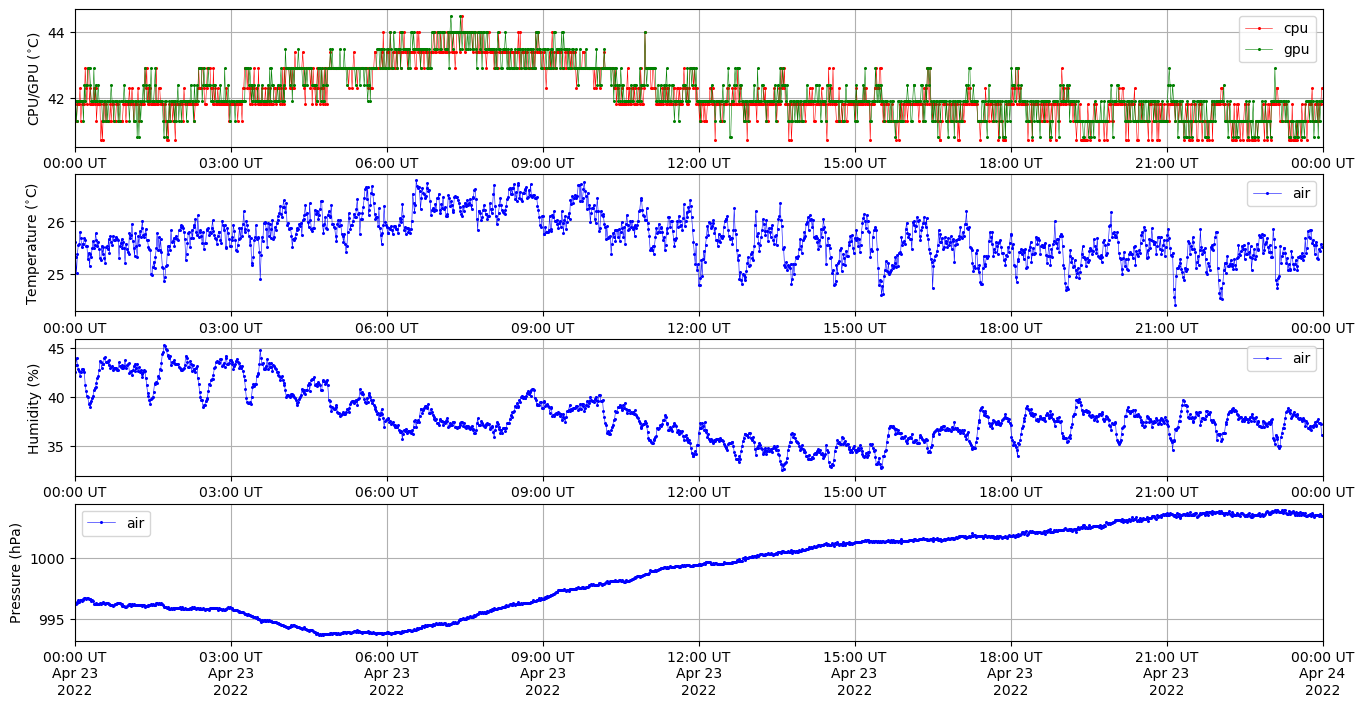Click the 1000 tick on Pressure axis

tap(48, 559)
